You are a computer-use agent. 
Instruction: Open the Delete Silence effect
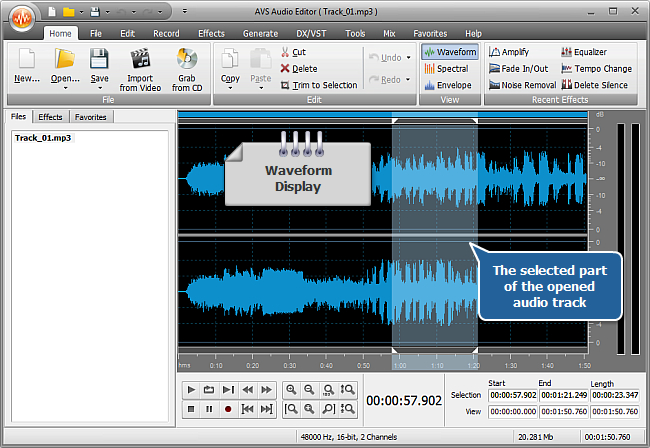click(x=594, y=85)
